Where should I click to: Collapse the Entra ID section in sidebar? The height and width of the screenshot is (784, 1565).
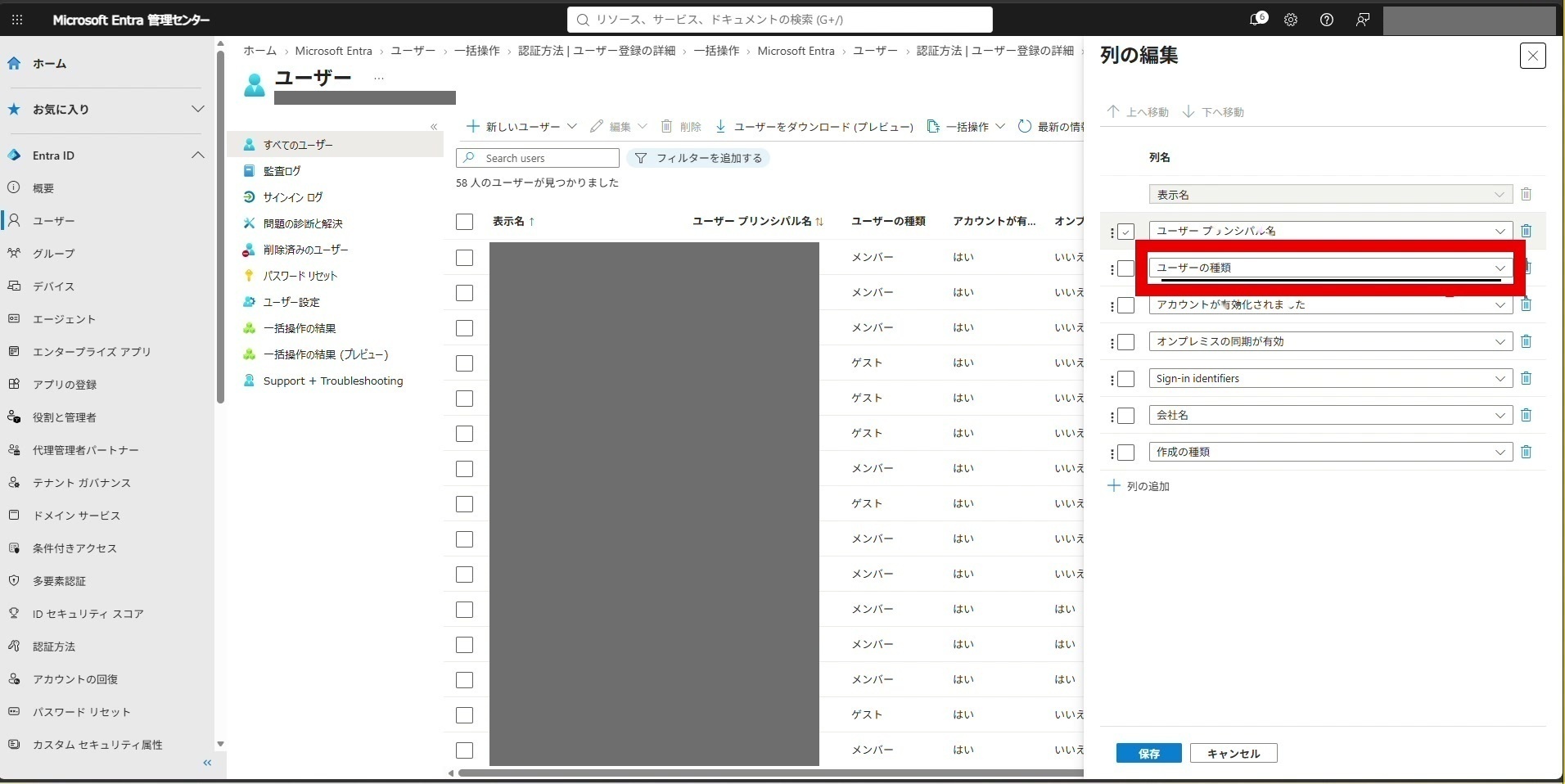click(x=197, y=155)
